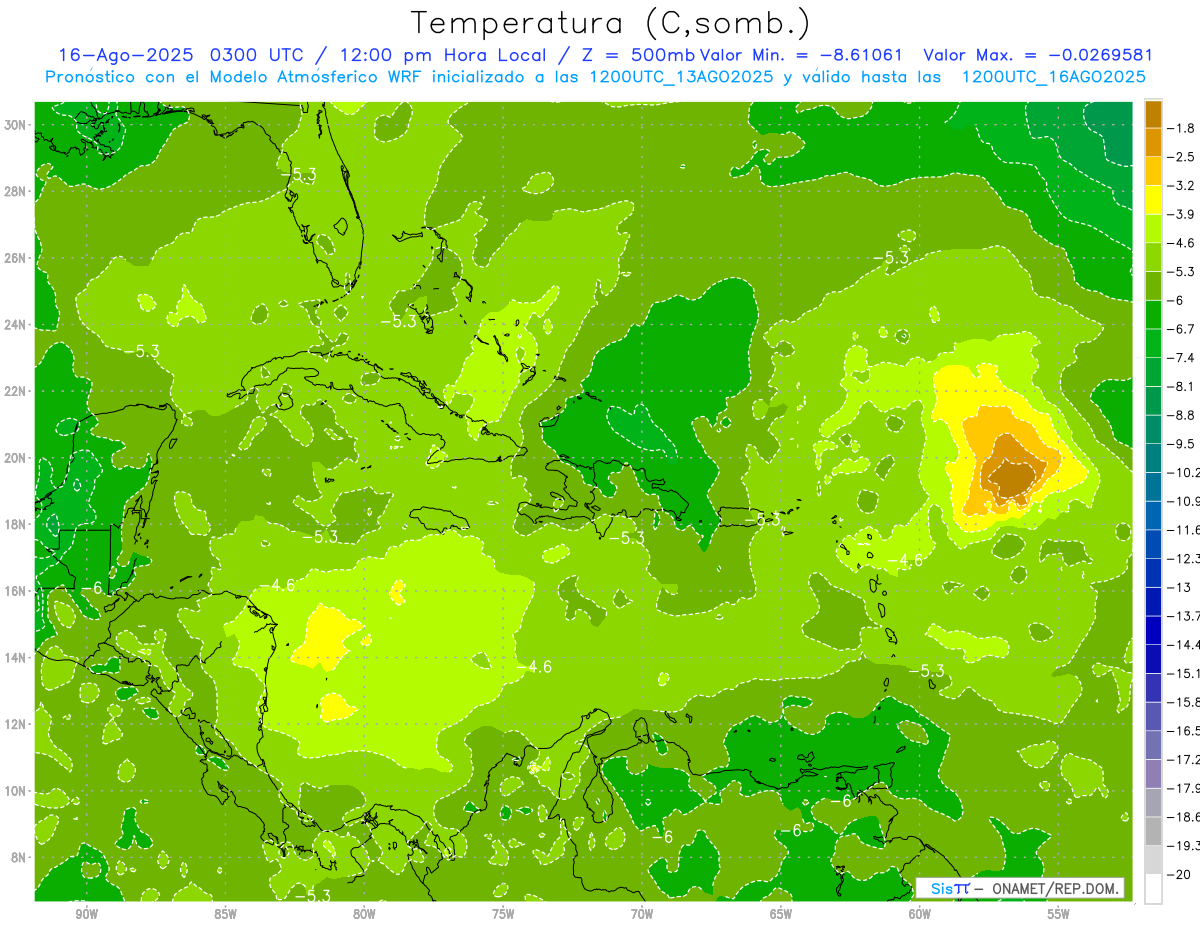1200x927 pixels.
Task: Click the "24N" latitude axis label
Action: (x=16, y=325)
